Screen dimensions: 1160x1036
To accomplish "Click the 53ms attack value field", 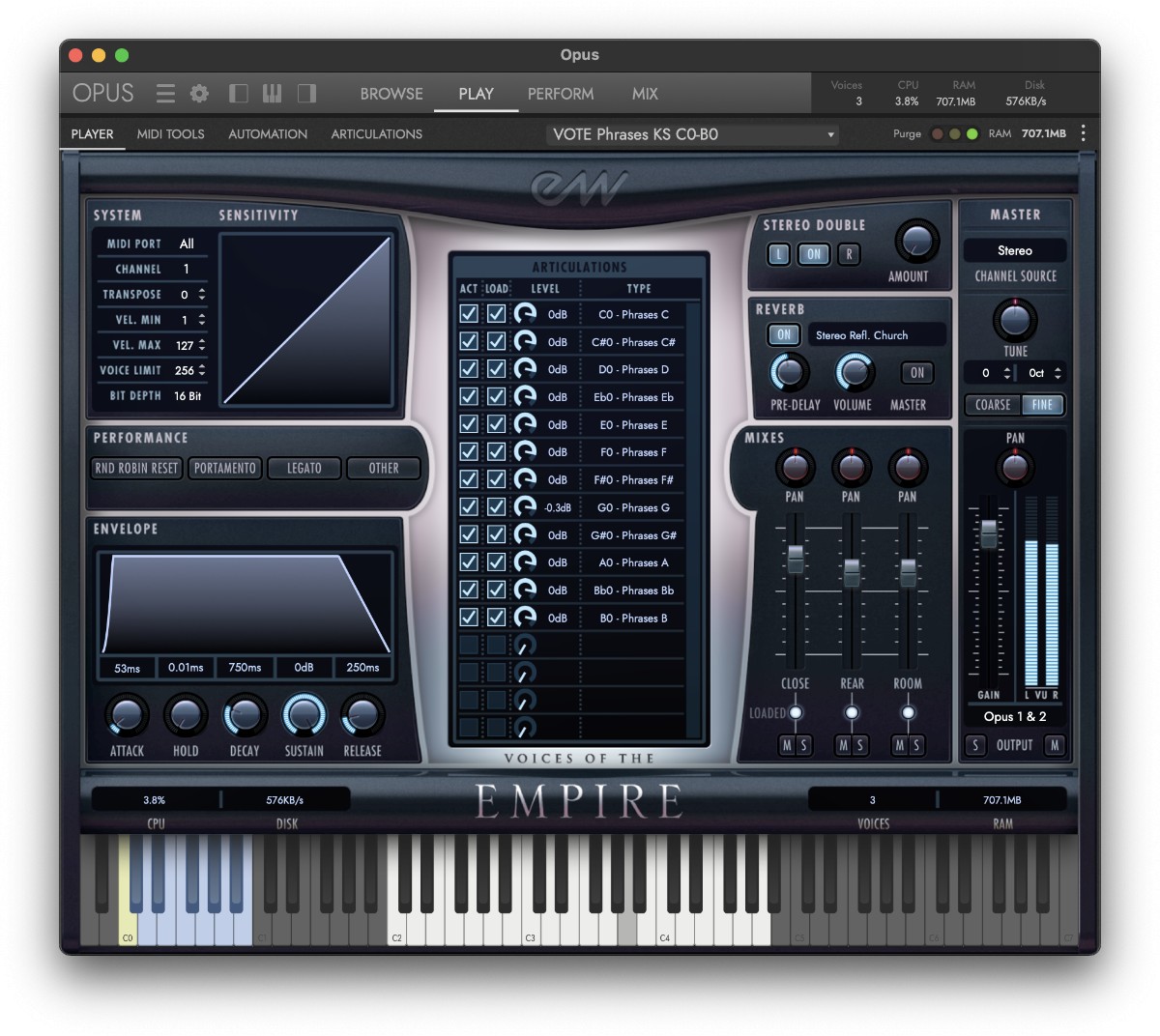I will coord(127,668).
